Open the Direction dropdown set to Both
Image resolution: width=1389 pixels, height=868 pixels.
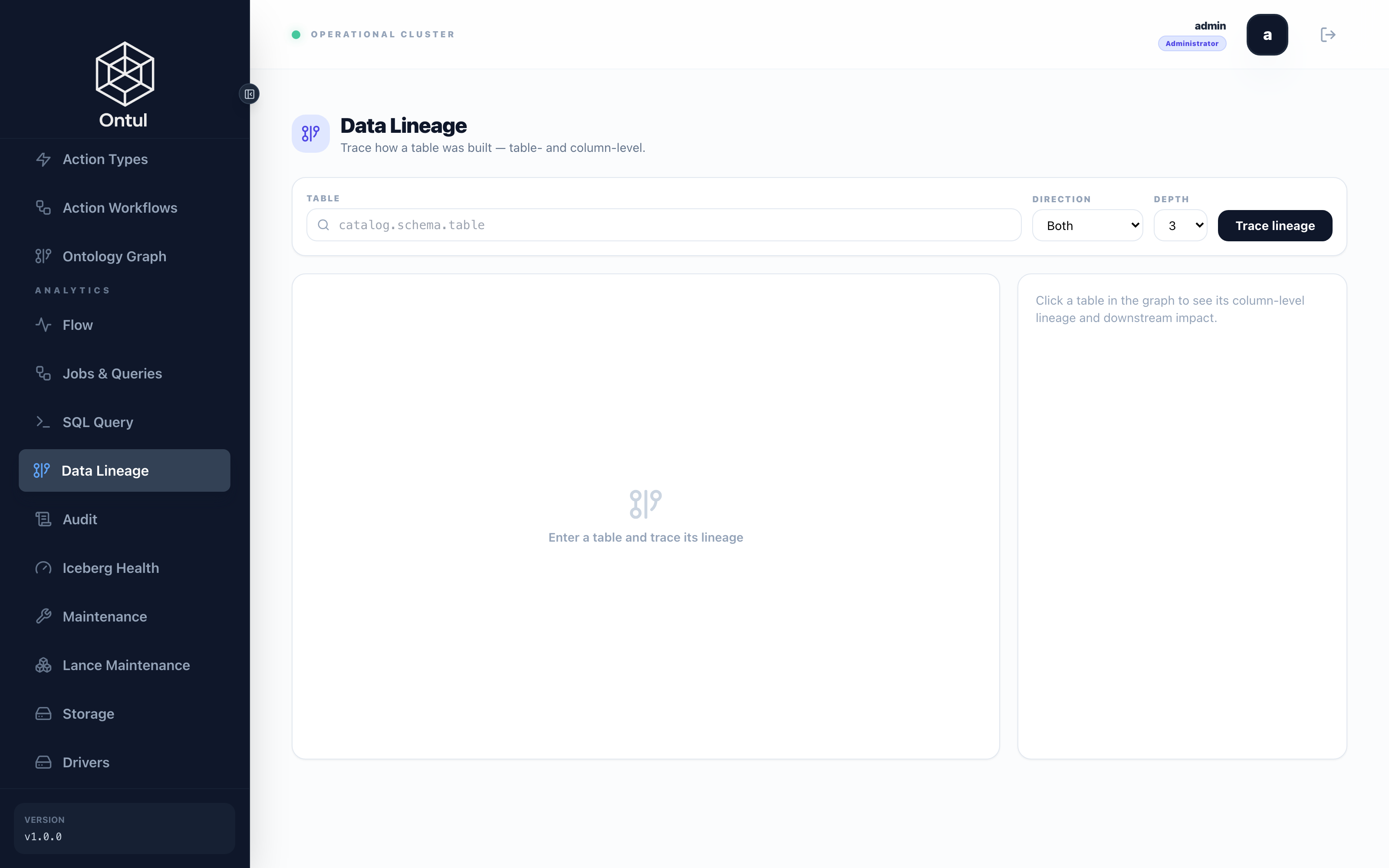click(1087, 226)
